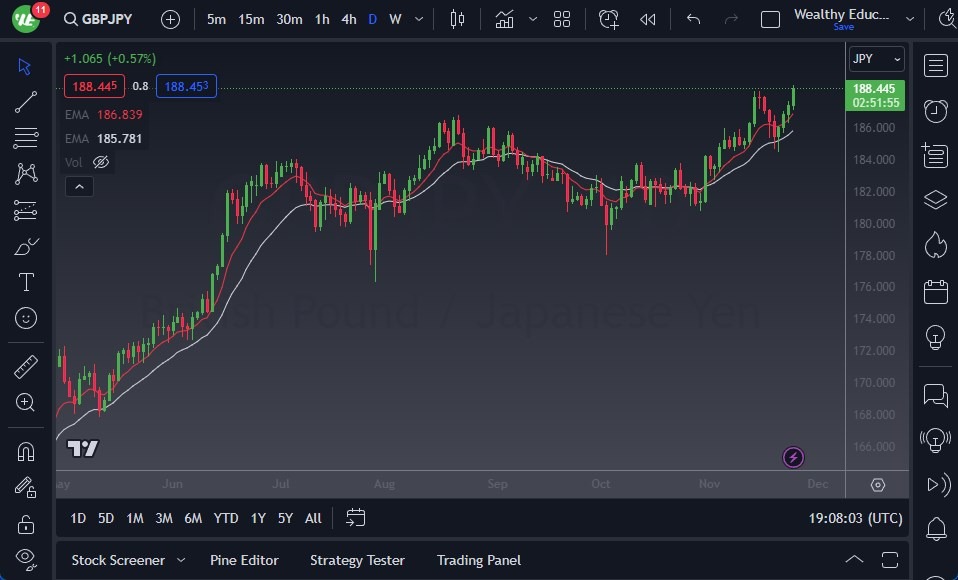Select the Measure ruler tool
Image resolution: width=958 pixels, height=580 pixels.
pyautogui.click(x=25, y=365)
